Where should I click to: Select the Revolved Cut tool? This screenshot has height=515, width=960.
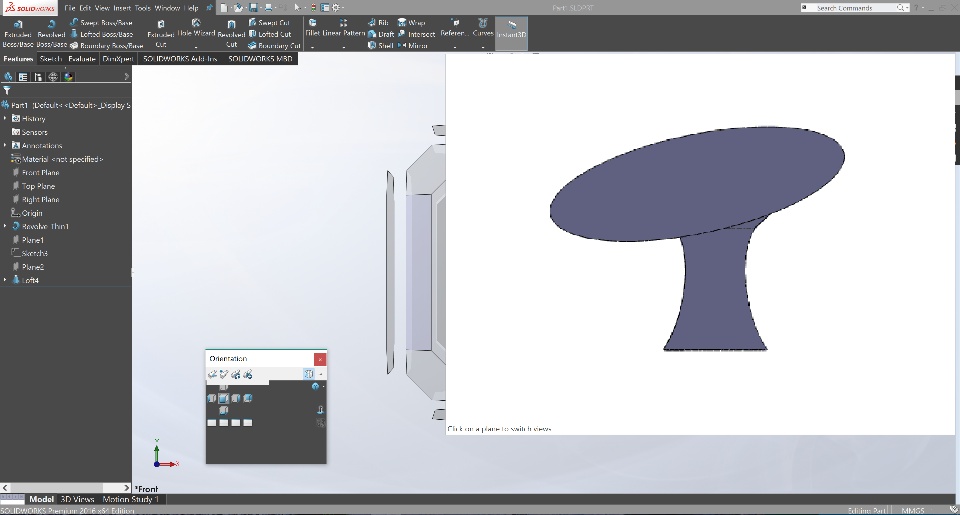(x=231, y=34)
